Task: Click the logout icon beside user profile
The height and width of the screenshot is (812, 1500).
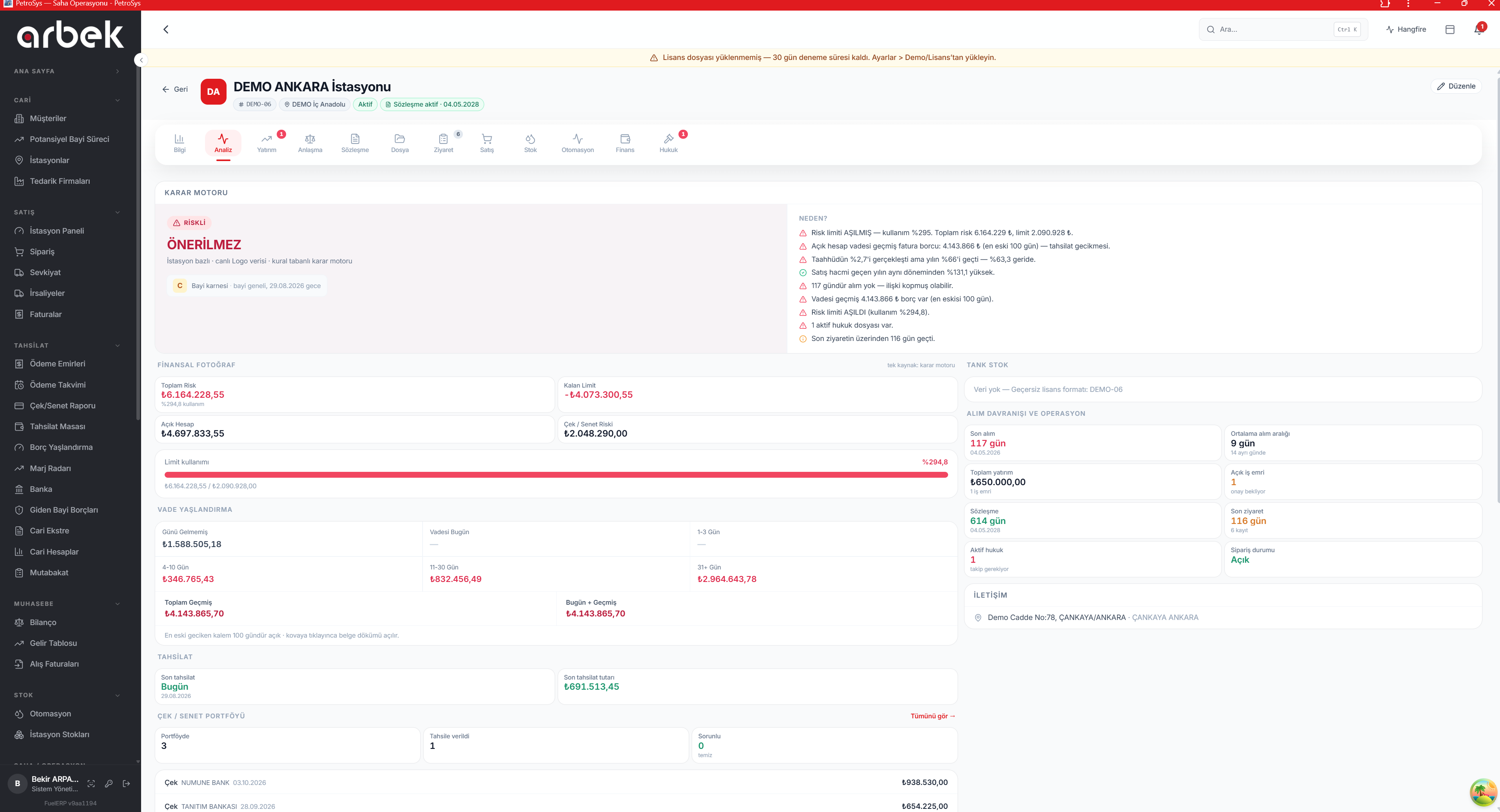Action: (126, 783)
